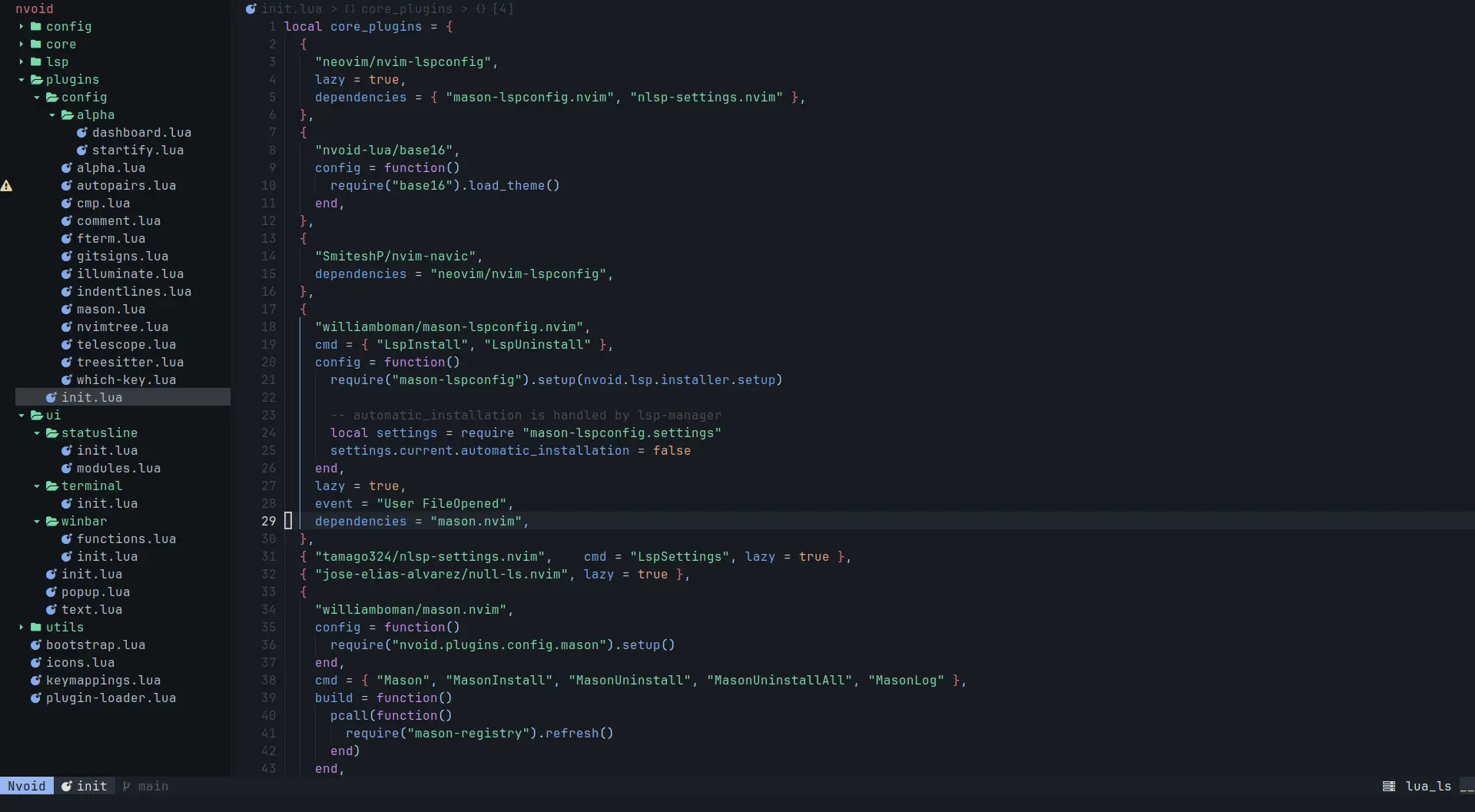The image size is (1475, 812).
Task: Click the git branch icon in the statusline
Action: pos(127,787)
